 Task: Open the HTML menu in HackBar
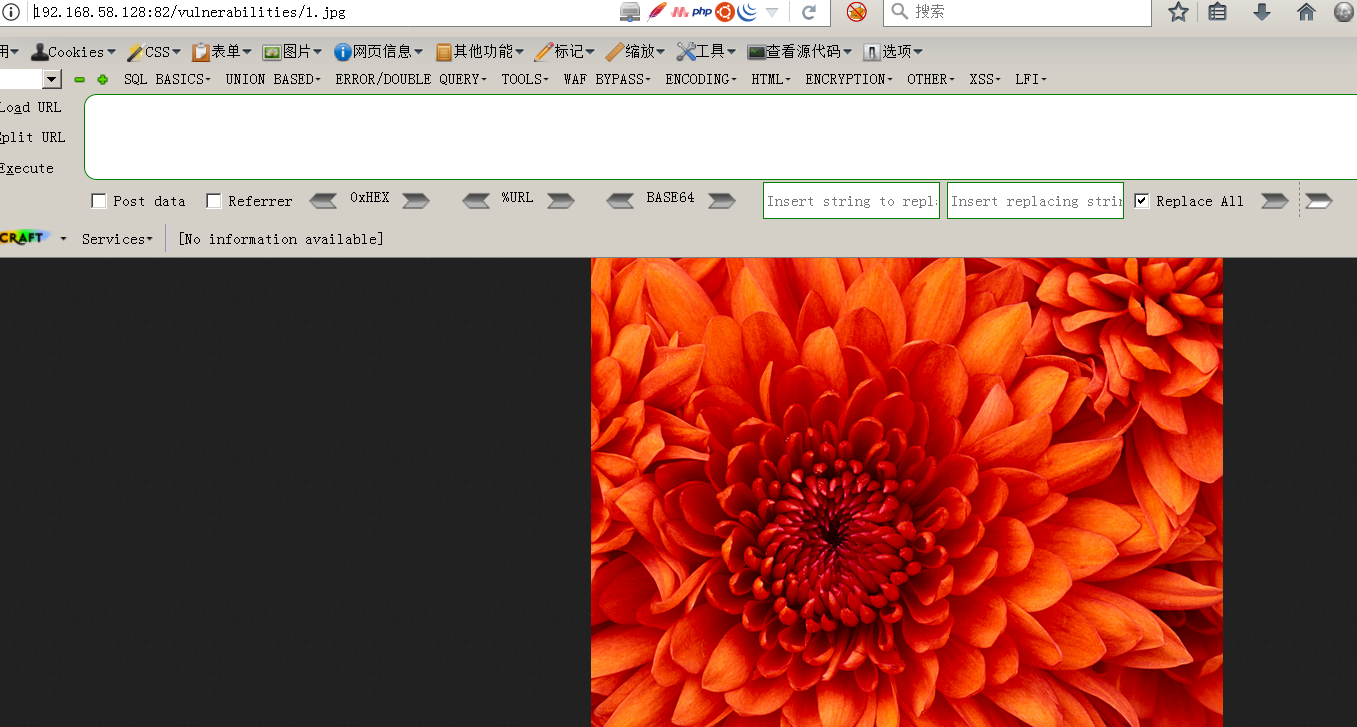tap(771, 79)
